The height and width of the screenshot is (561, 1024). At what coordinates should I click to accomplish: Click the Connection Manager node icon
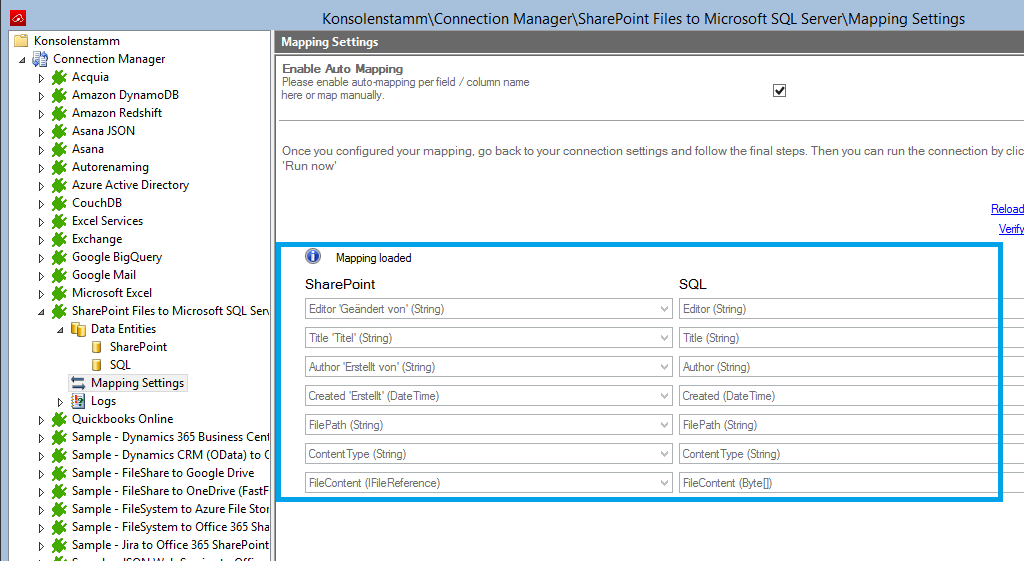point(40,59)
